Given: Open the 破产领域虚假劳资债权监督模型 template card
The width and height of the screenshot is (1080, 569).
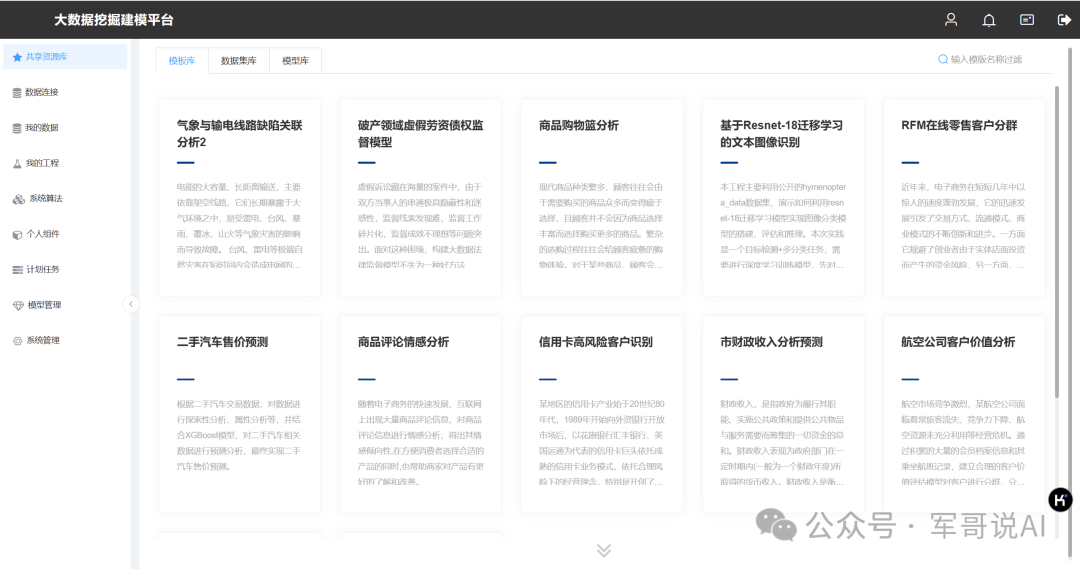Looking at the screenshot, I should click(420, 198).
